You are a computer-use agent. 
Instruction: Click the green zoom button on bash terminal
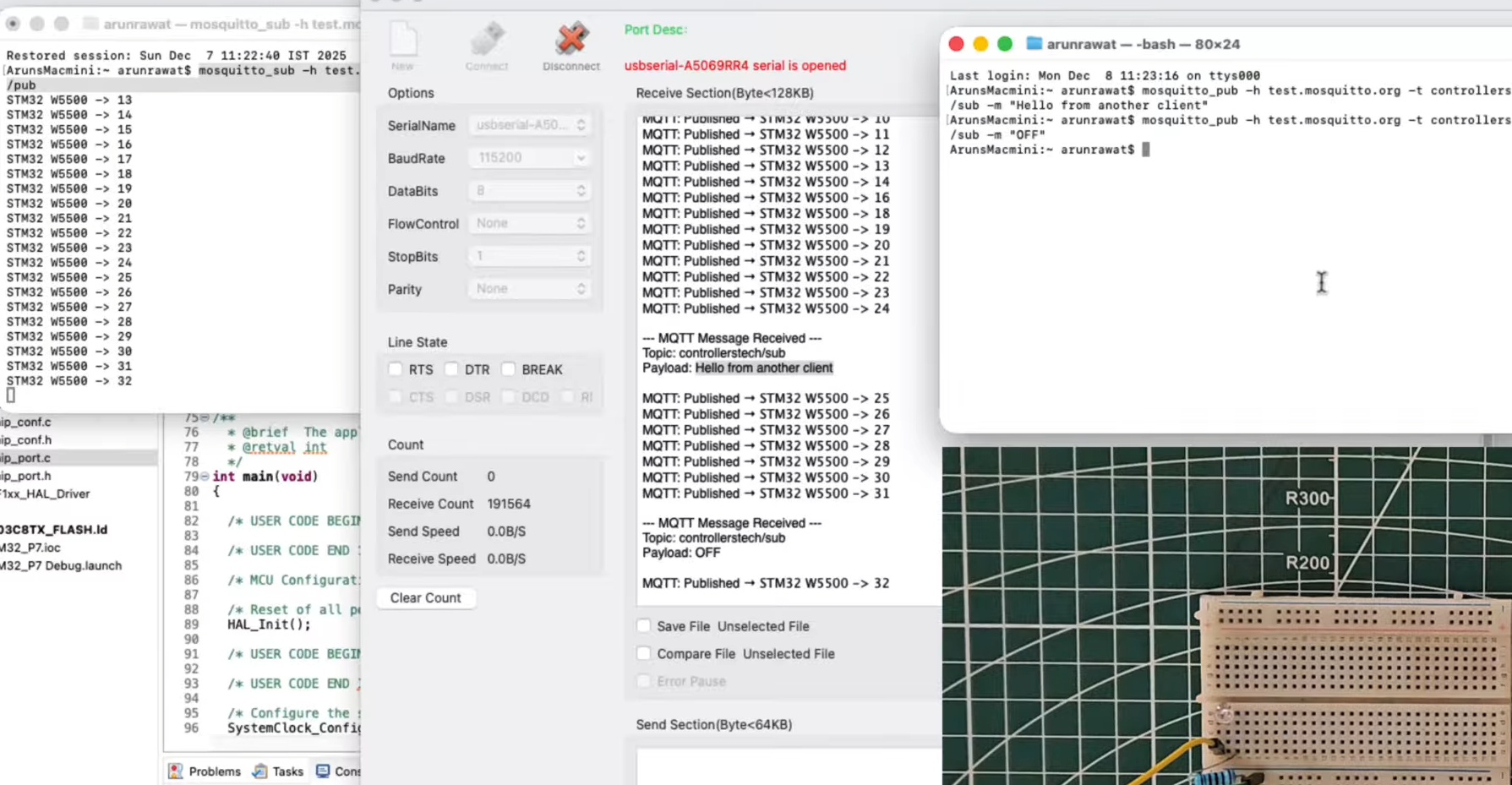coord(1004,44)
